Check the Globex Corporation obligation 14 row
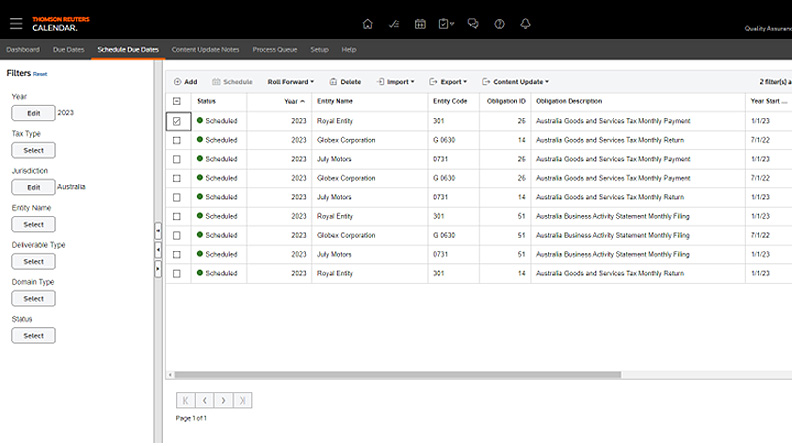This screenshot has height=446, width=792. tap(177, 140)
